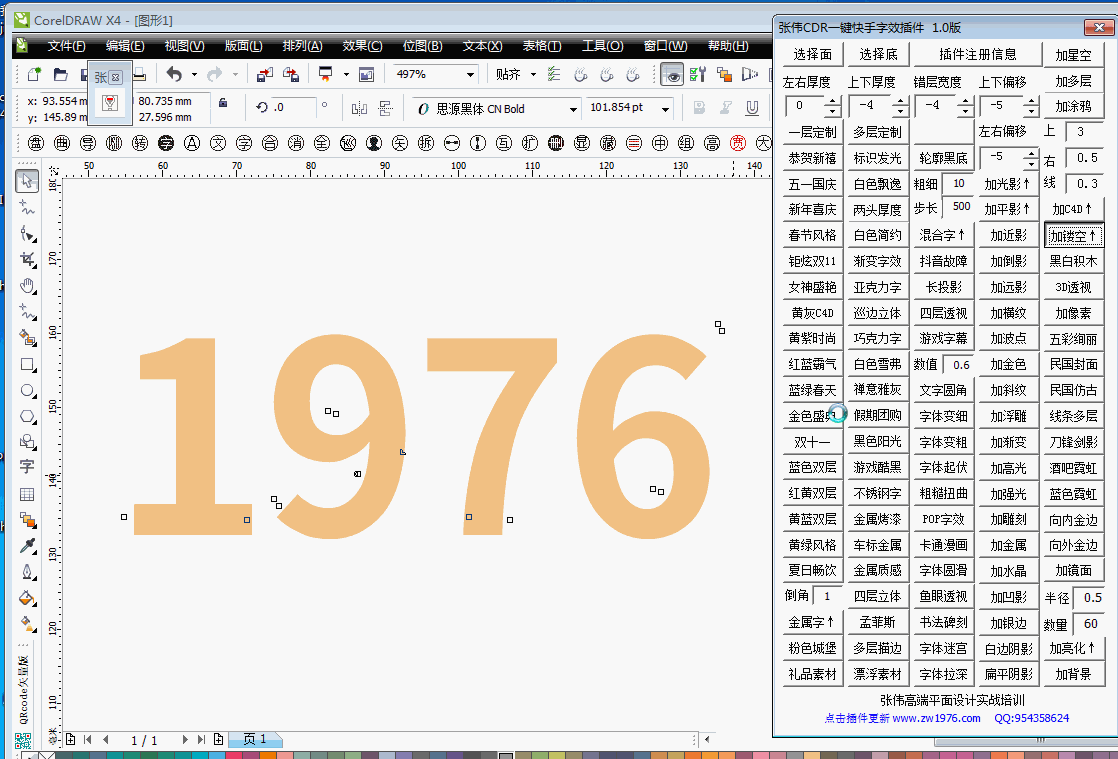The width and height of the screenshot is (1118, 759).
Task: Click the underline U icon
Action: coord(752,108)
